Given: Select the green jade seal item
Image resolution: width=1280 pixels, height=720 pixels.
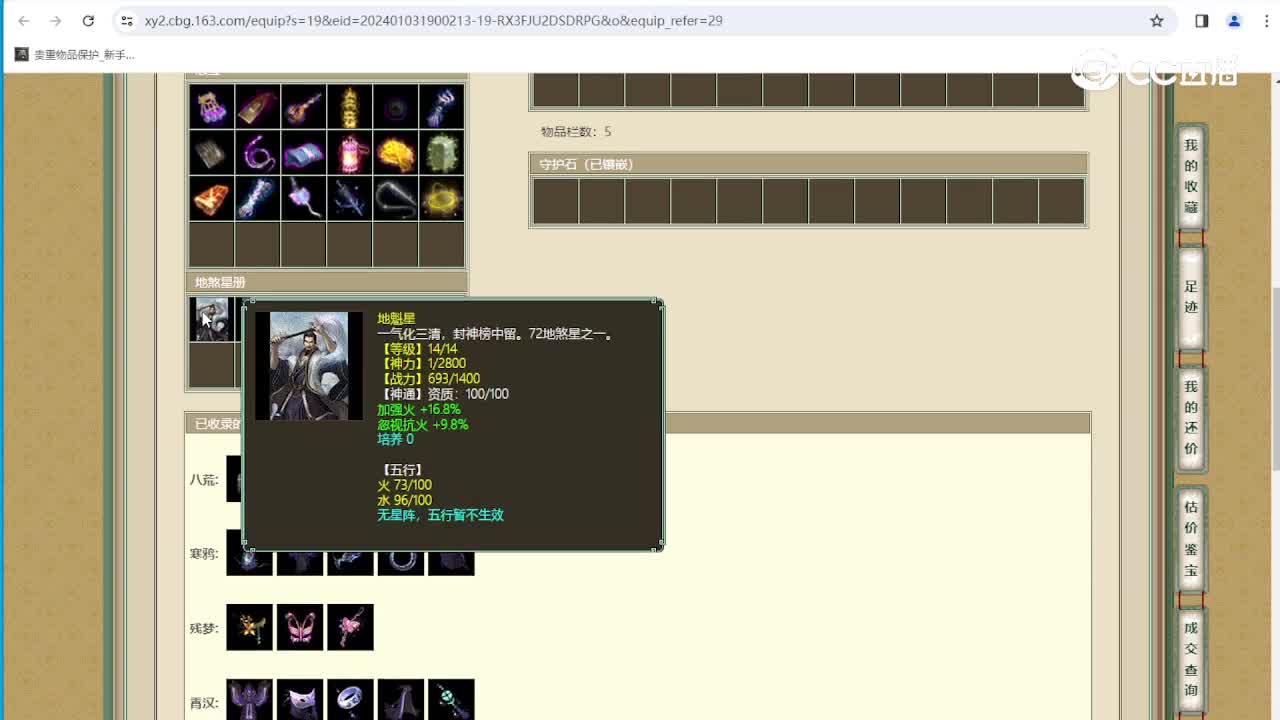Looking at the screenshot, I should [x=441, y=152].
